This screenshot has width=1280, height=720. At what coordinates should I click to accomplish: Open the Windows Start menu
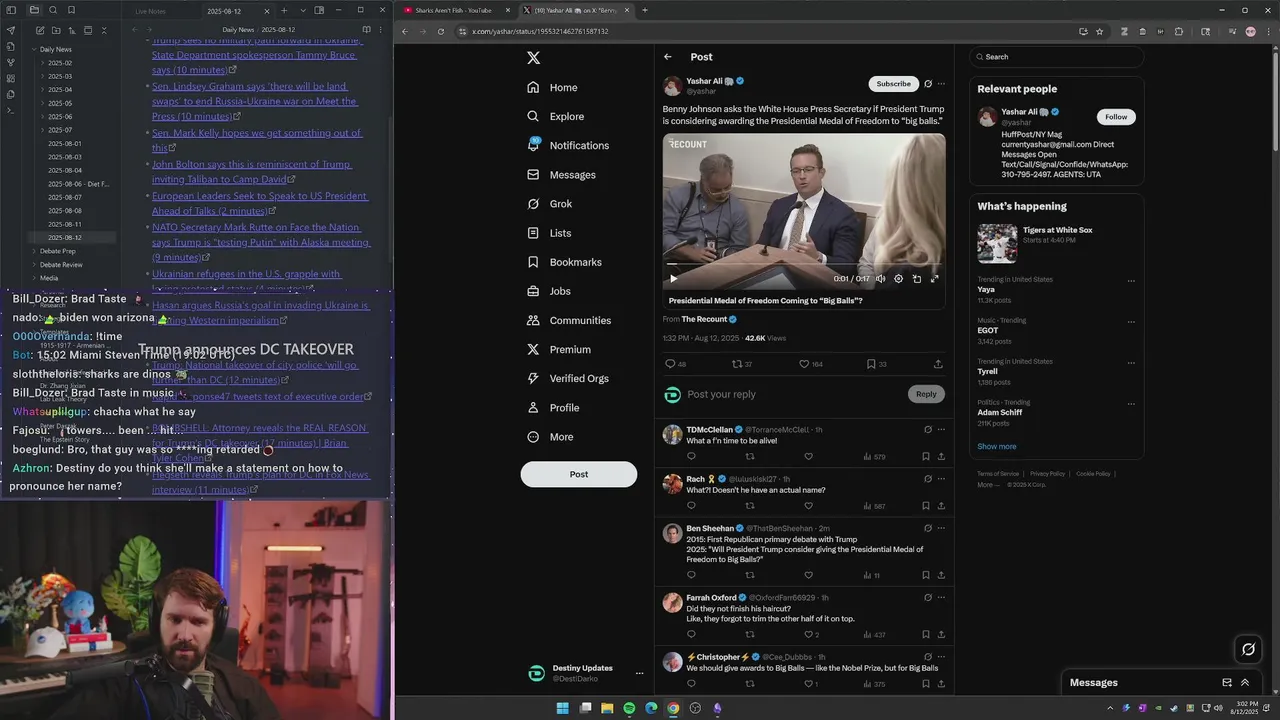[x=562, y=708]
